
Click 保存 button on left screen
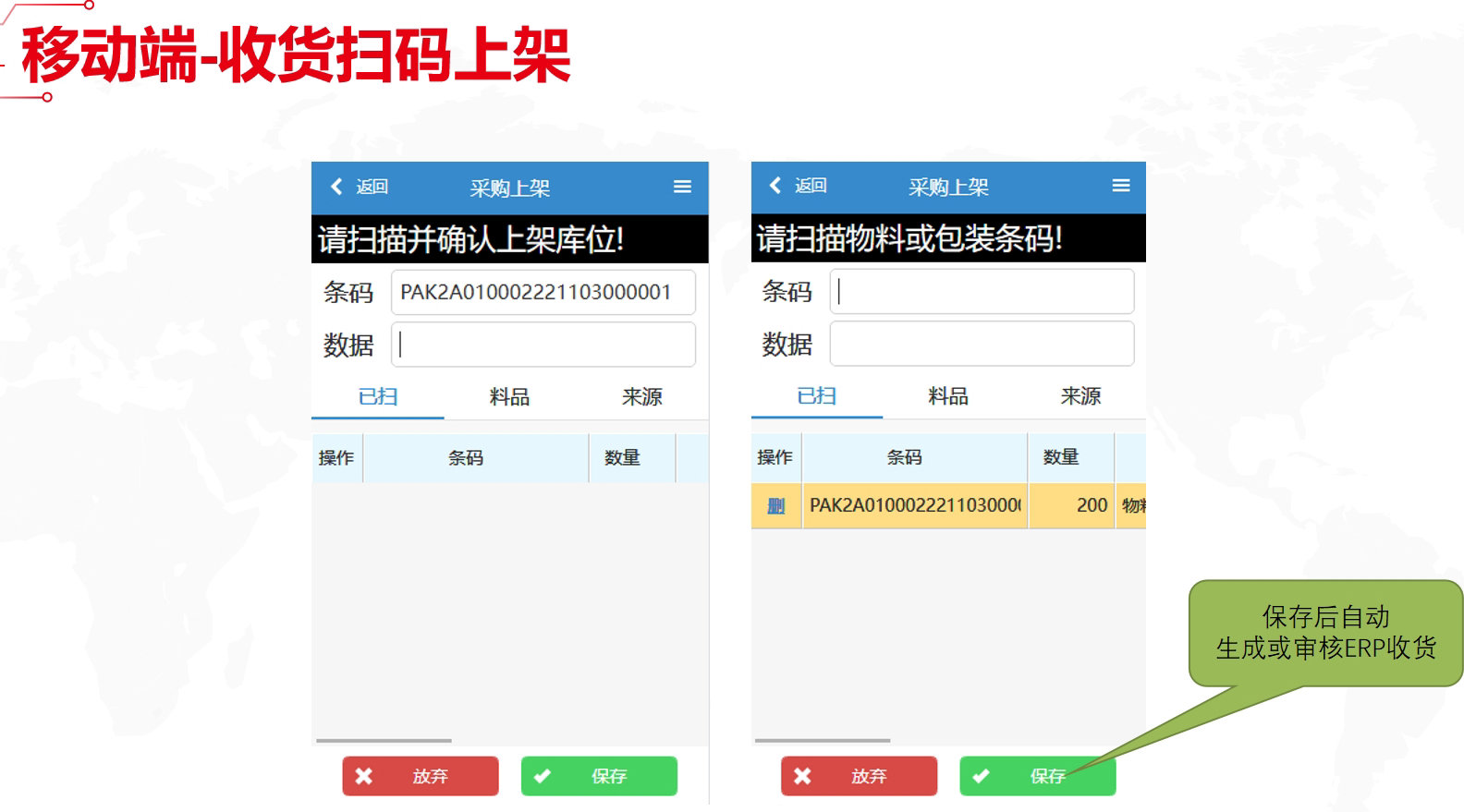[x=599, y=776]
